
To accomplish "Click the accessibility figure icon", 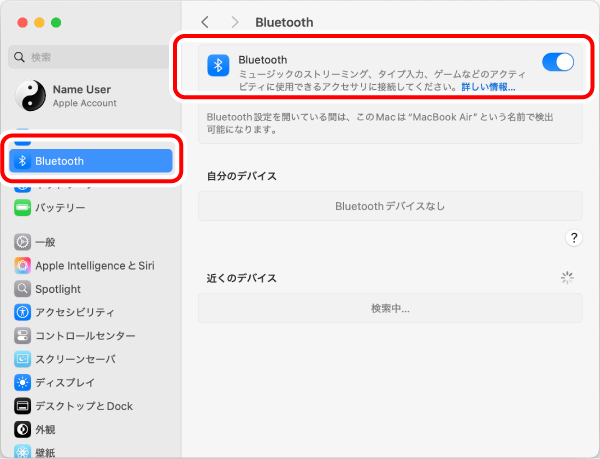I will click(x=23, y=312).
